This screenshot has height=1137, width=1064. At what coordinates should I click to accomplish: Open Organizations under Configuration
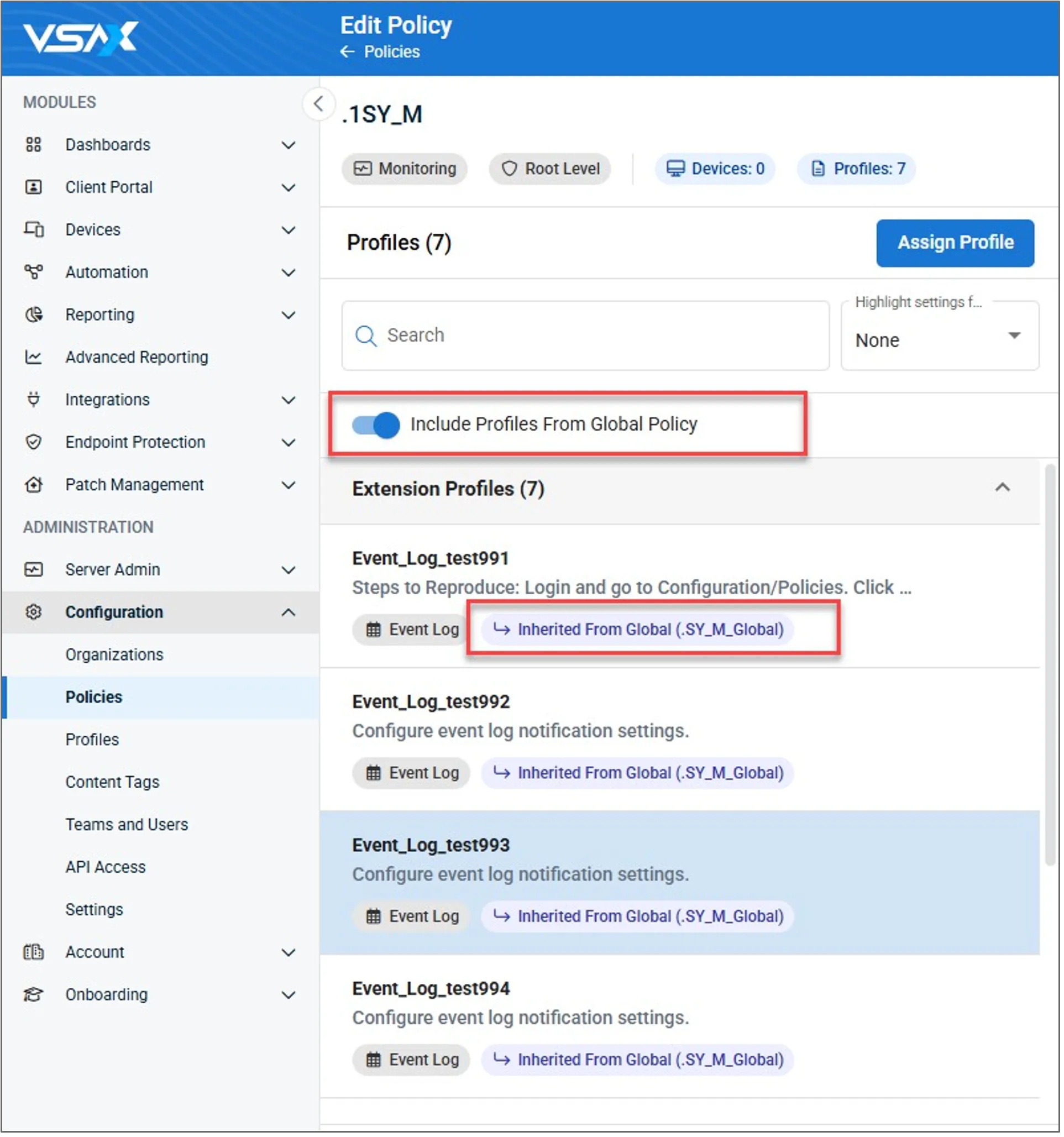coord(114,654)
